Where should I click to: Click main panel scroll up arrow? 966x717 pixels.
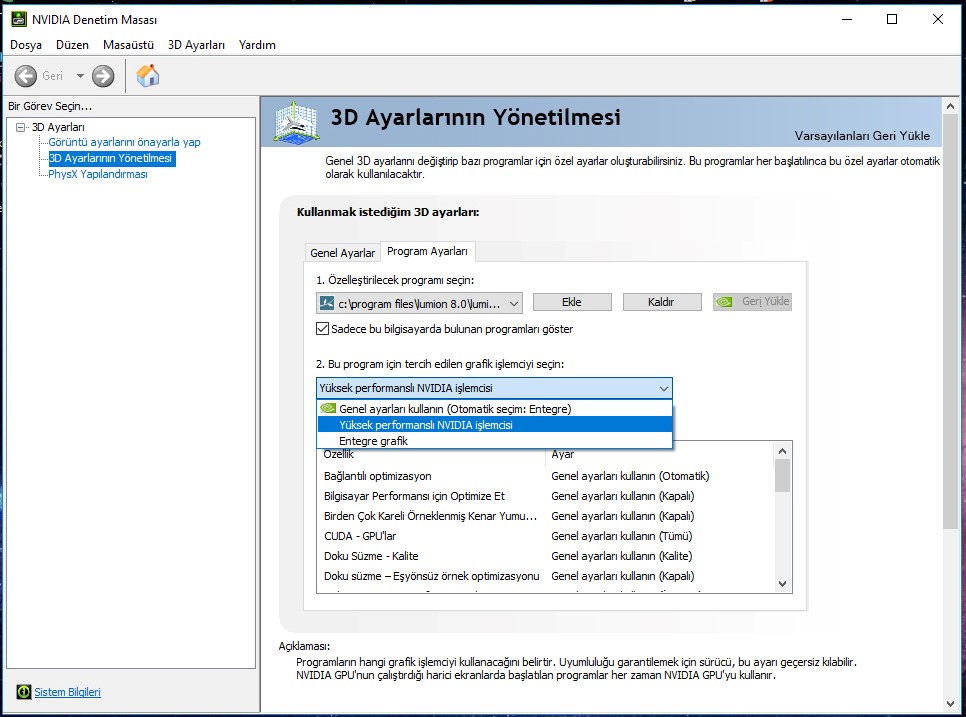(951, 107)
